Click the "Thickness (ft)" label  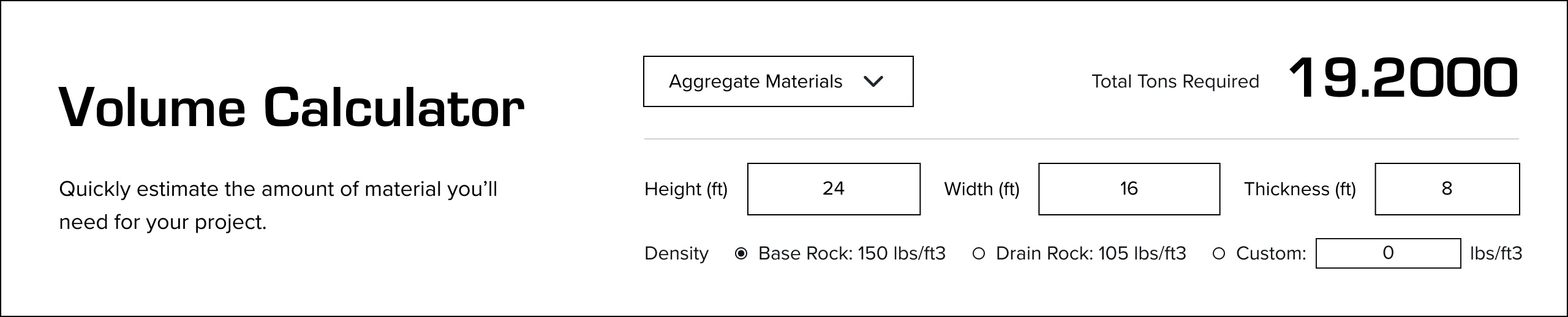[1300, 190]
